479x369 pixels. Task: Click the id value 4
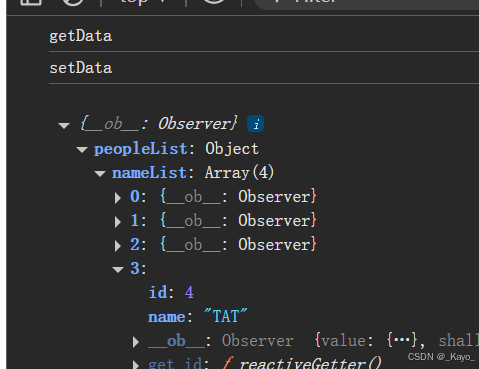tap(189, 293)
